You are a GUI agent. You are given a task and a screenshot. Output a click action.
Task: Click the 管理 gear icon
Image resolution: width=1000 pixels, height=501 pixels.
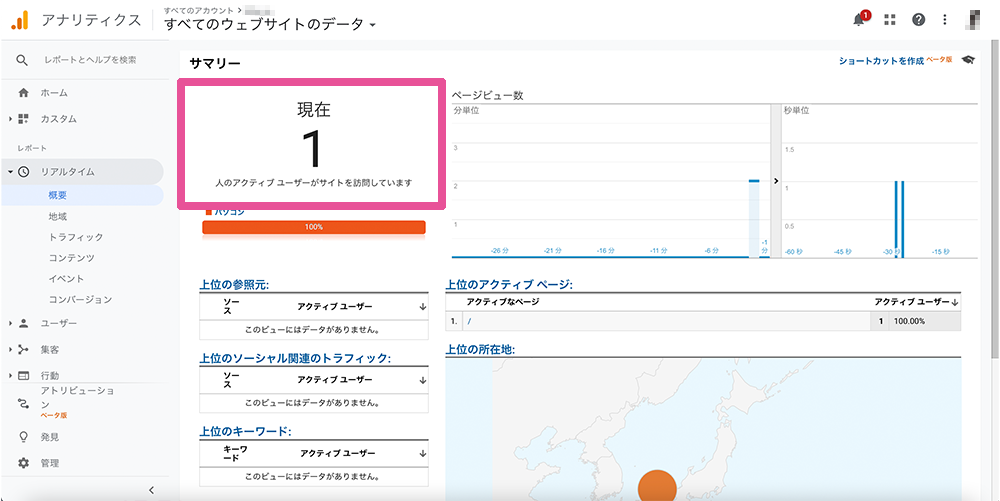24,463
